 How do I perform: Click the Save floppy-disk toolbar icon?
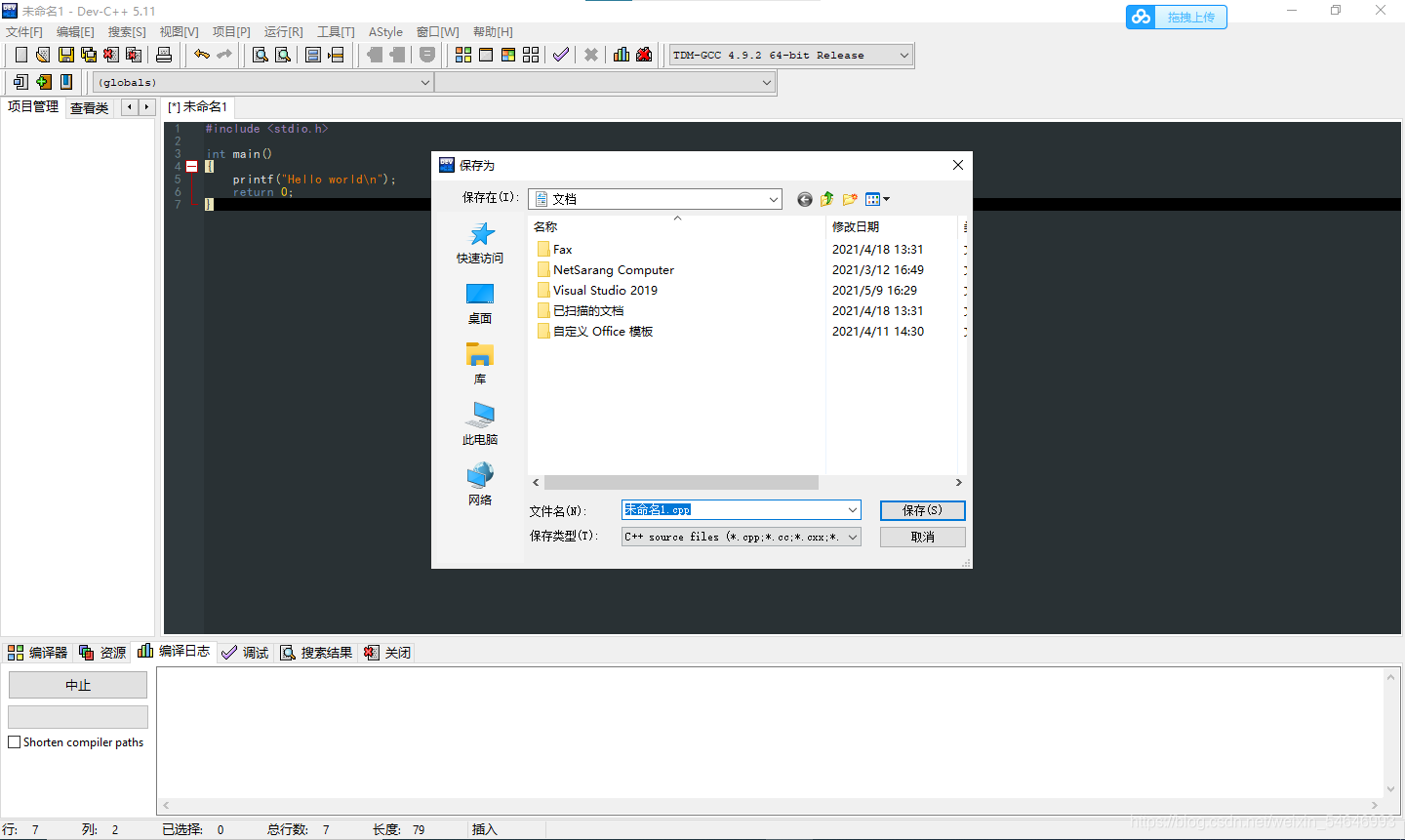coord(66,55)
